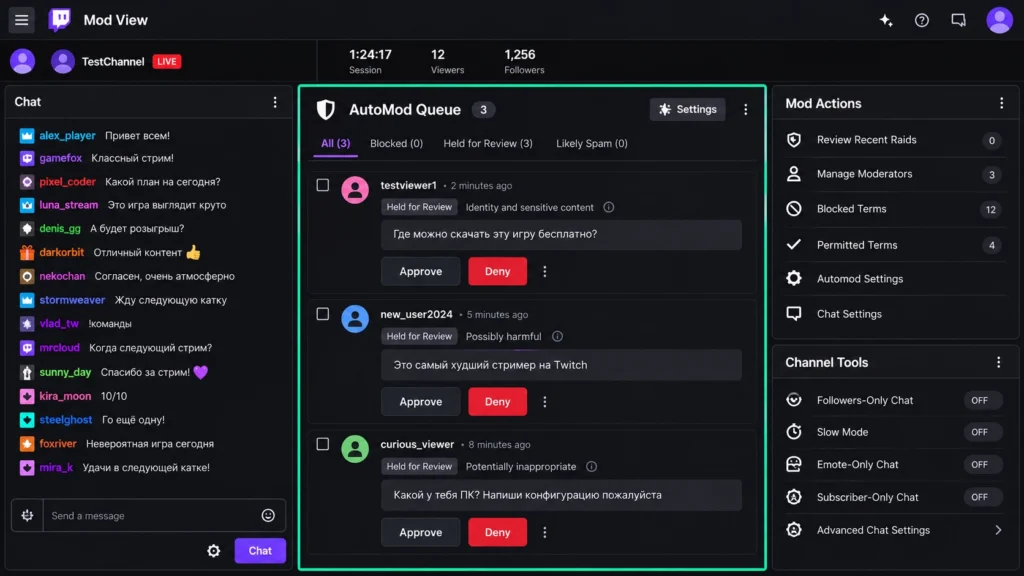Click the TestChannel avatar icon

63,61
